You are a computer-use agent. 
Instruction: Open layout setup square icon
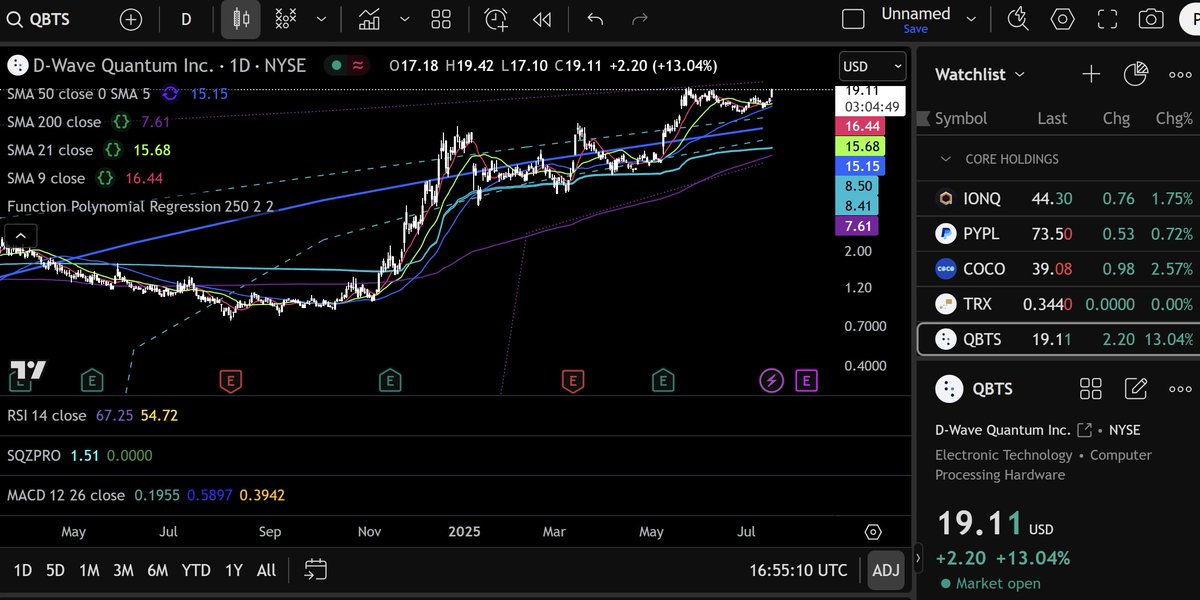tap(853, 19)
